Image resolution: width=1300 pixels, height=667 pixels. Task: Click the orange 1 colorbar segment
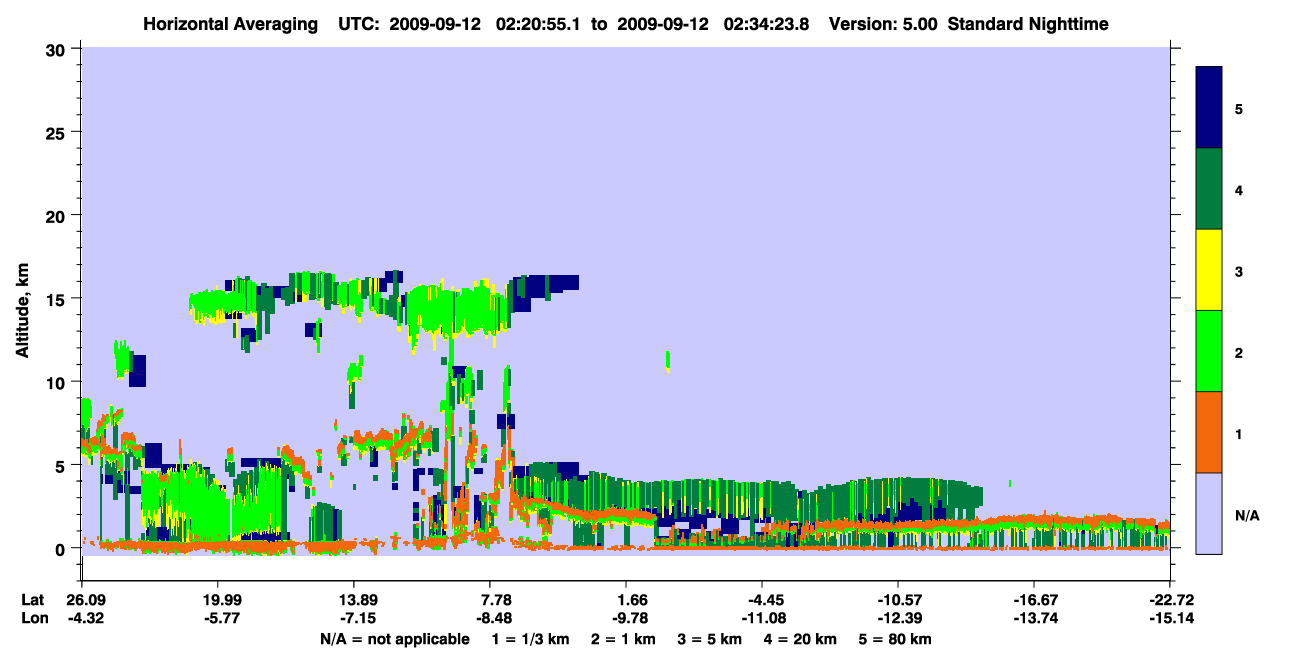pos(1209,432)
